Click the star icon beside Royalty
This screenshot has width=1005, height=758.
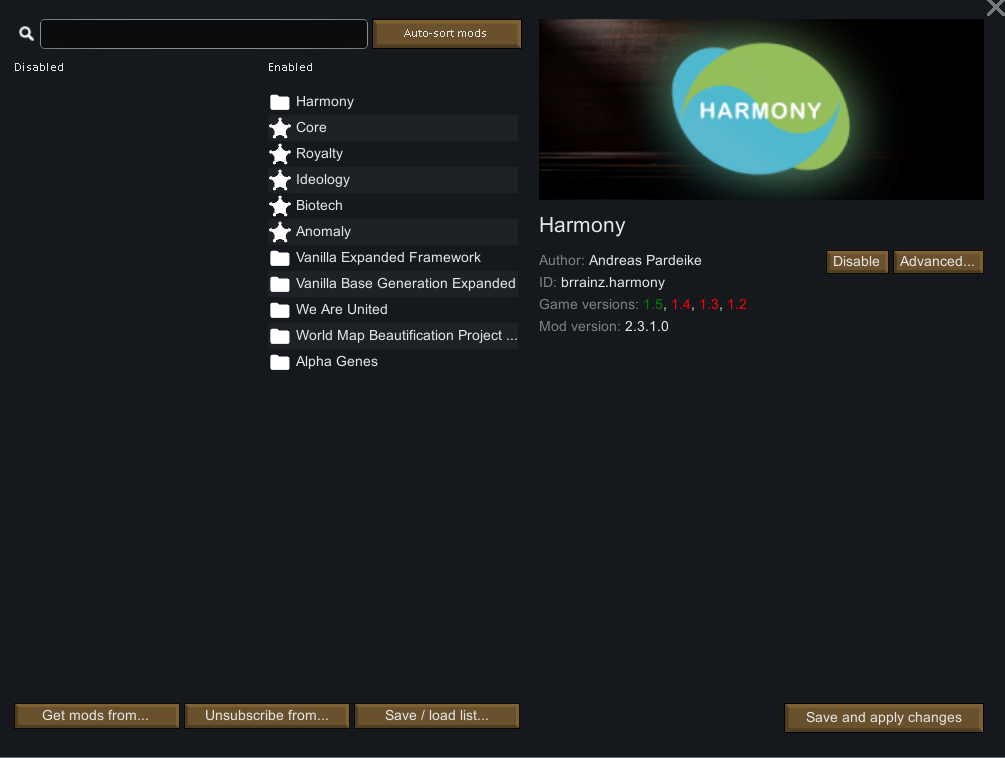pyautogui.click(x=280, y=154)
